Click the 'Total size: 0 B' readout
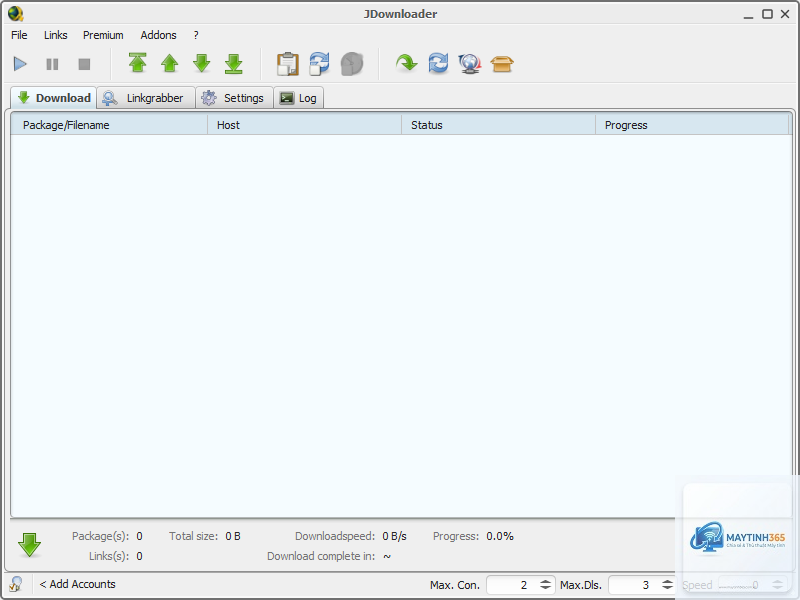 pos(205,536)
